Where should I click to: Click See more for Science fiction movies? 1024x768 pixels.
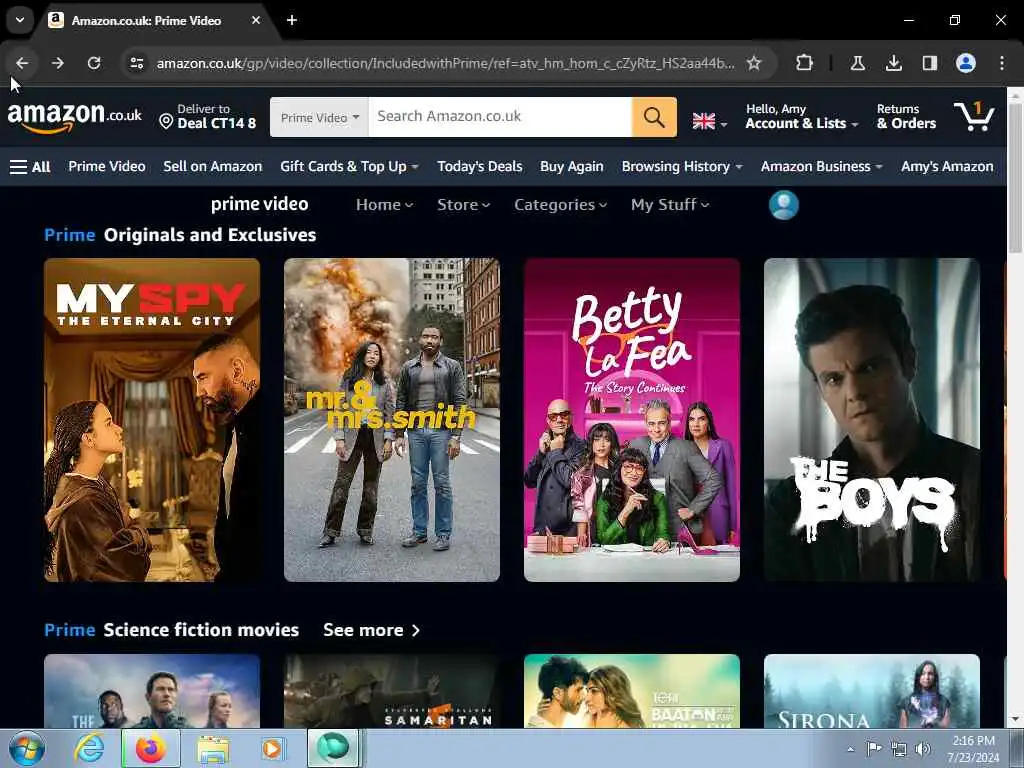pyautogui.click(x=372, y=630)
